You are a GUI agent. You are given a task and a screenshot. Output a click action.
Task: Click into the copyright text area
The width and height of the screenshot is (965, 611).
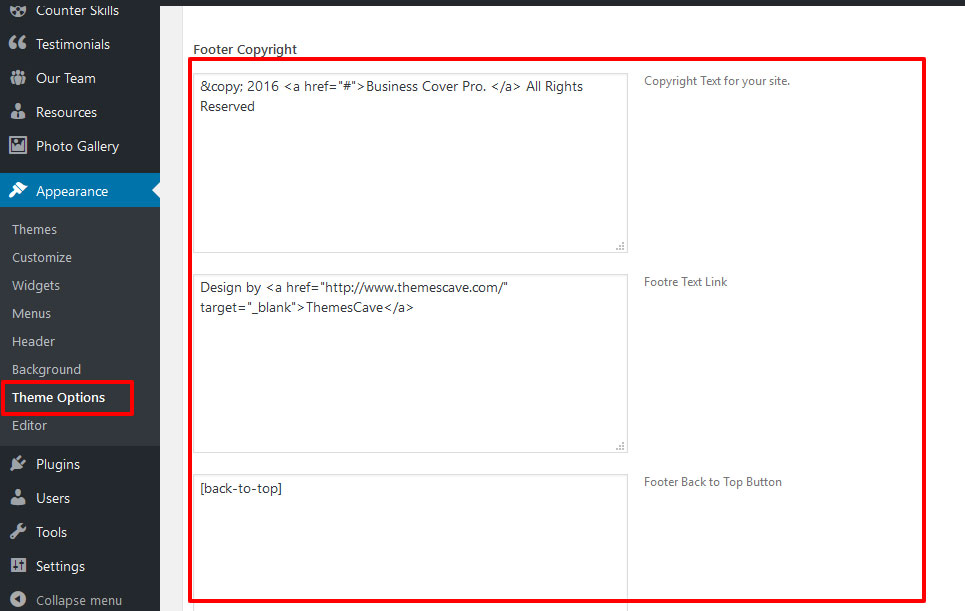click(410, 163)
